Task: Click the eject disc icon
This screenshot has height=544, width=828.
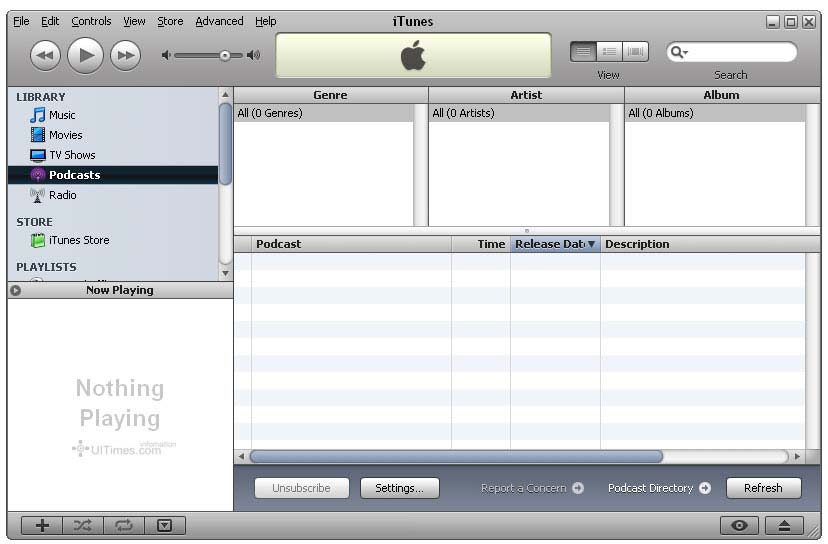Action: point(785,526)
